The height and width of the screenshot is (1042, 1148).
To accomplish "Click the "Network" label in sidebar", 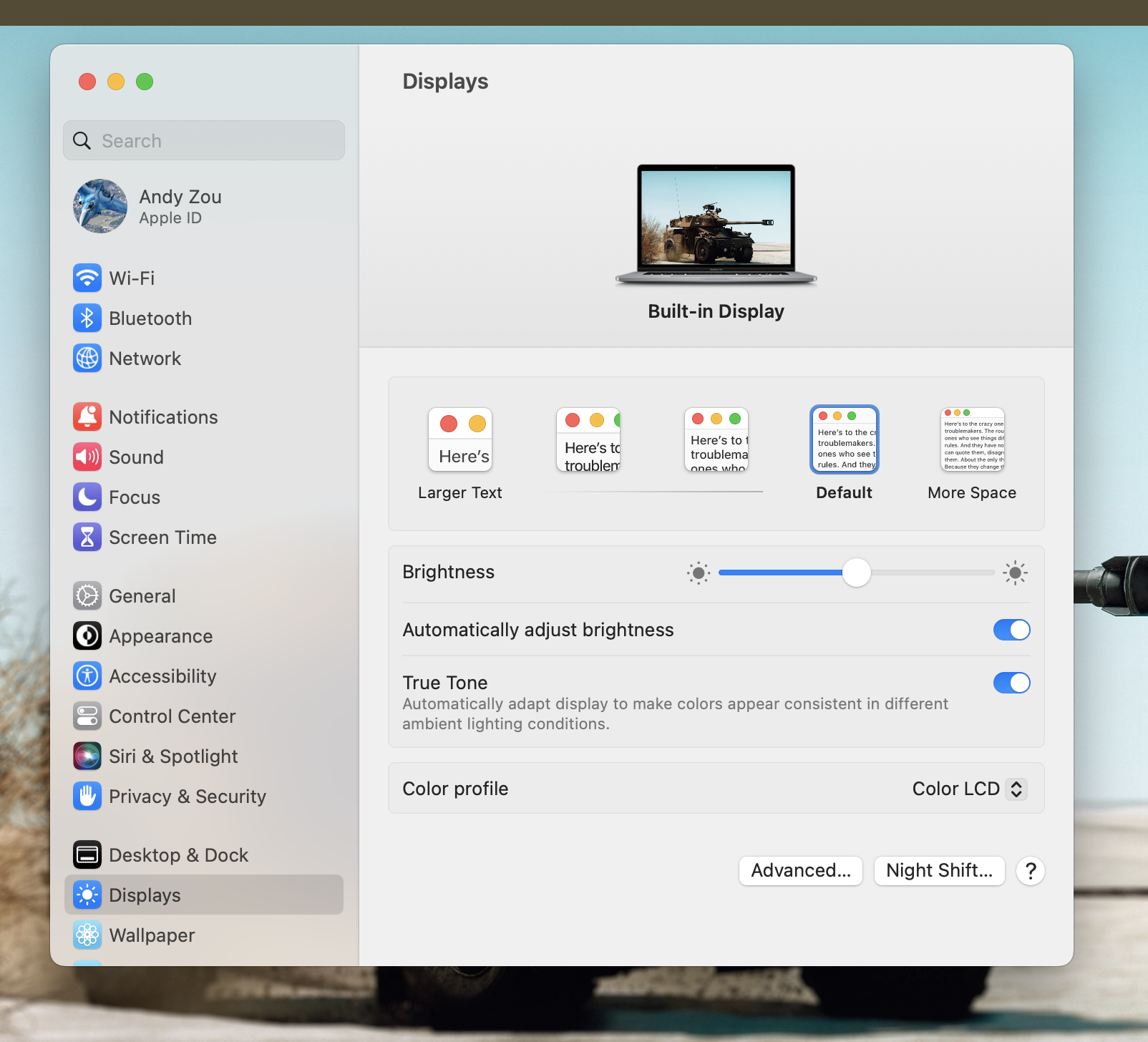I will [145, 358].
